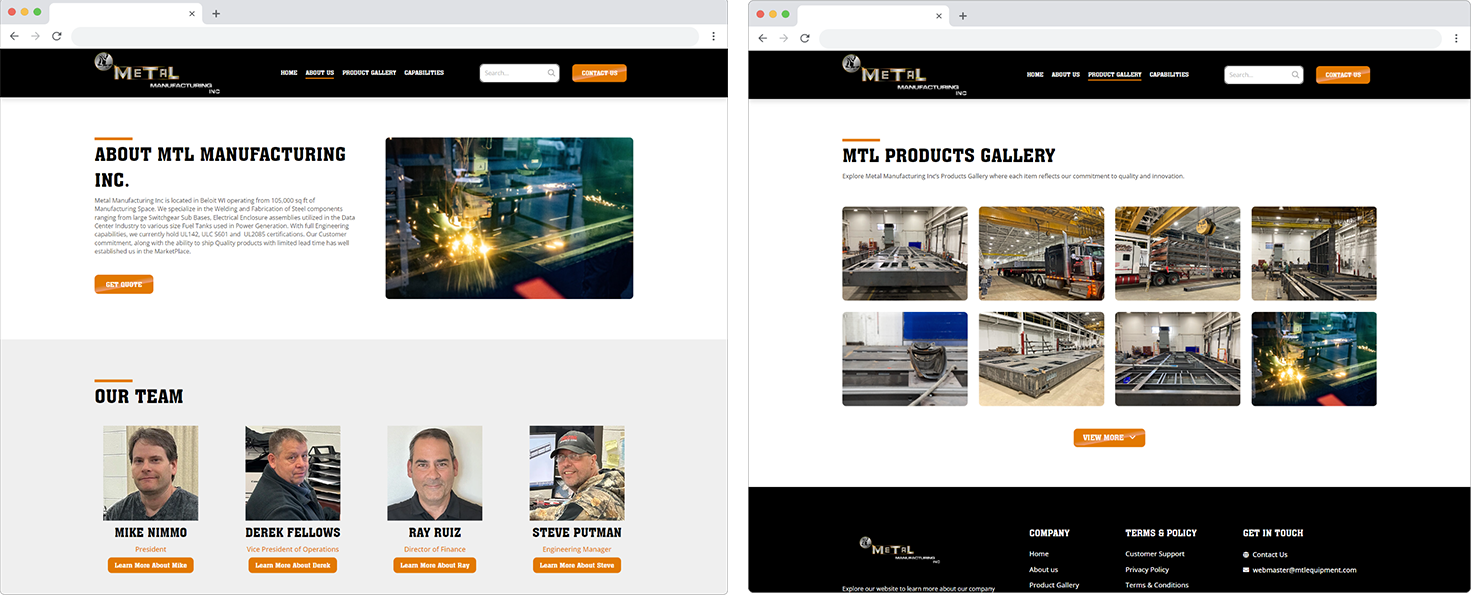
Task: Click the Contact Us link under Get In Touch
Action: (x=1270, y=554)
